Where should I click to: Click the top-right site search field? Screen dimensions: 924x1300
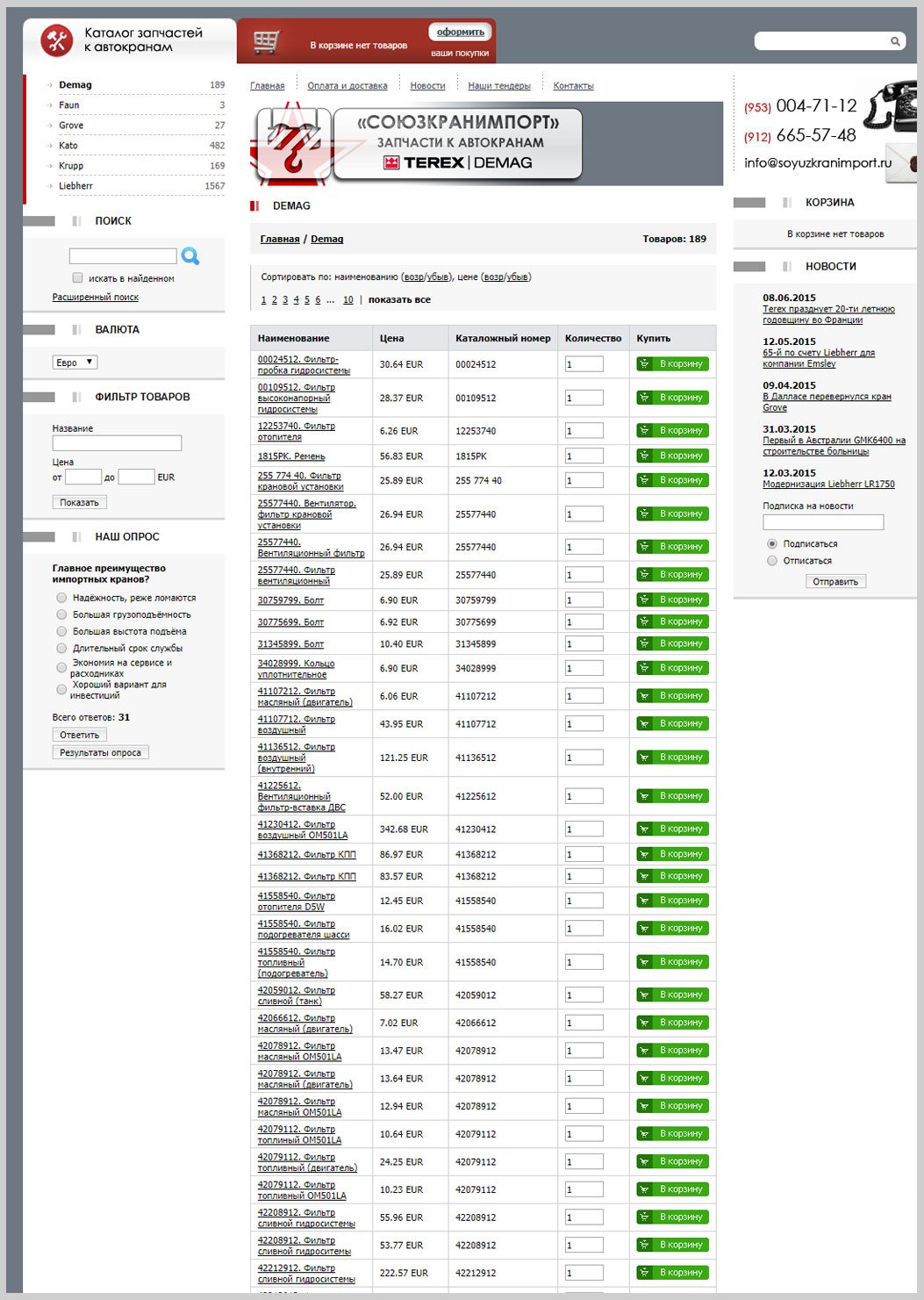[822, 41]
